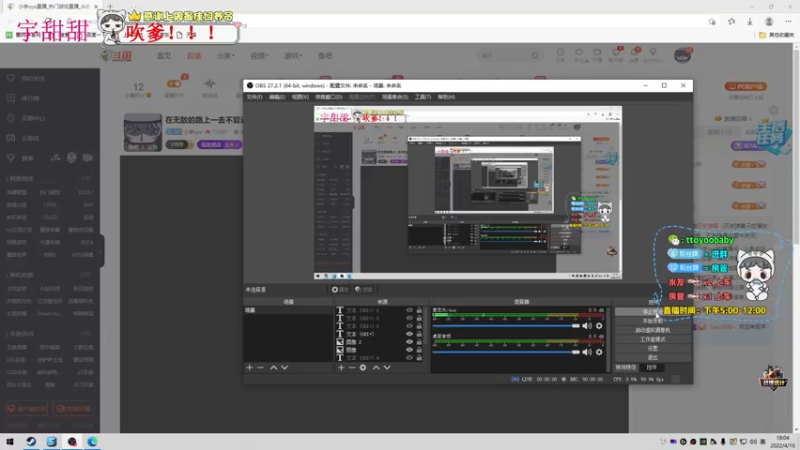
Task: Click the audio waveform icon in streamer stats
Action: [x=210, y=84]
